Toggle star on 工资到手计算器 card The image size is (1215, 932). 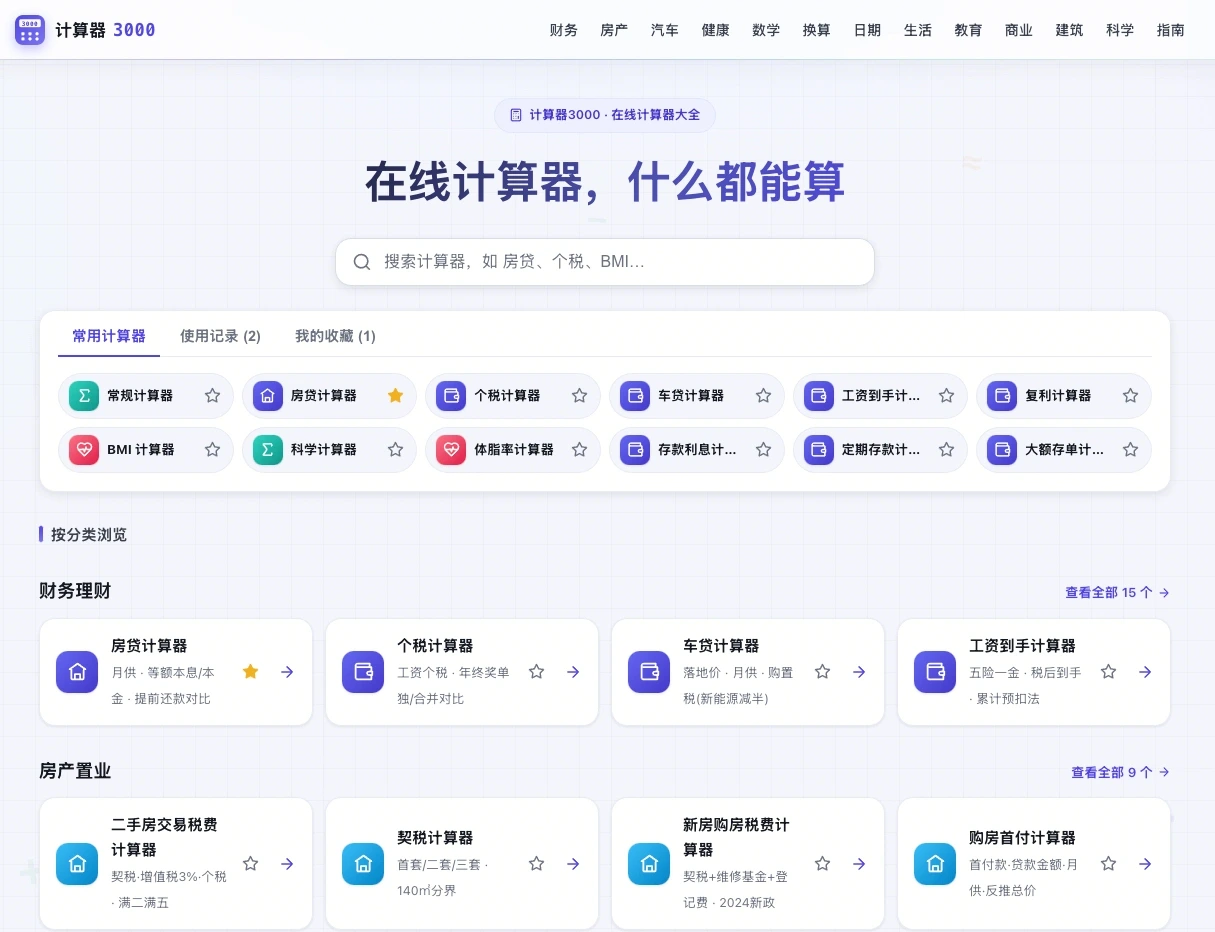coord(1109,672)
